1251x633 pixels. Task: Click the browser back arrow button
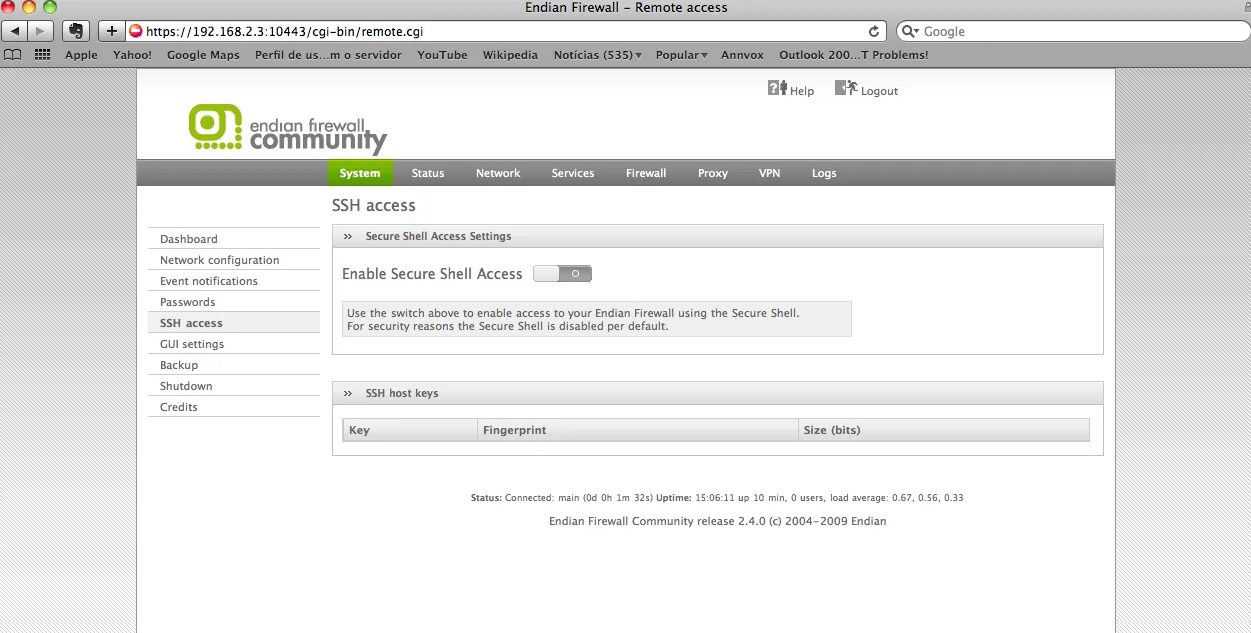point(16,31)
